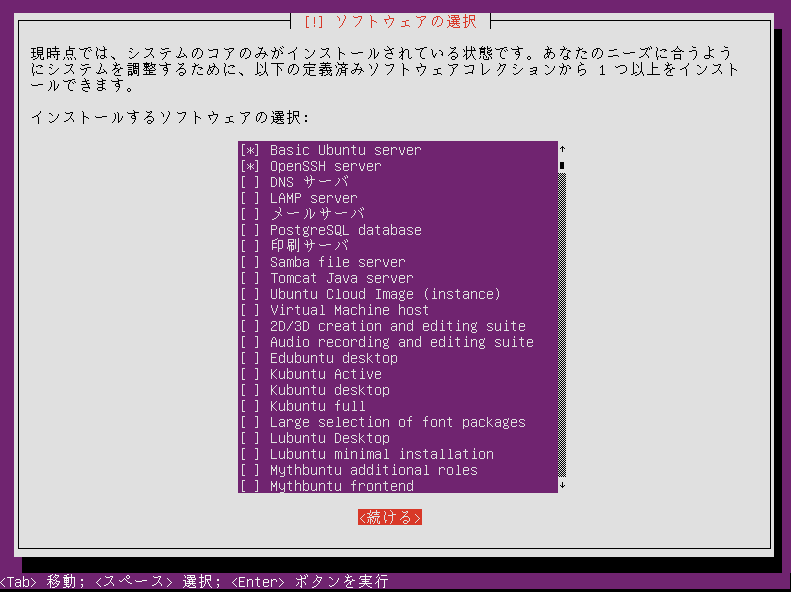Check 2D/3D creation and editing suite box
The image size is (791, 592).
point(250,326)
